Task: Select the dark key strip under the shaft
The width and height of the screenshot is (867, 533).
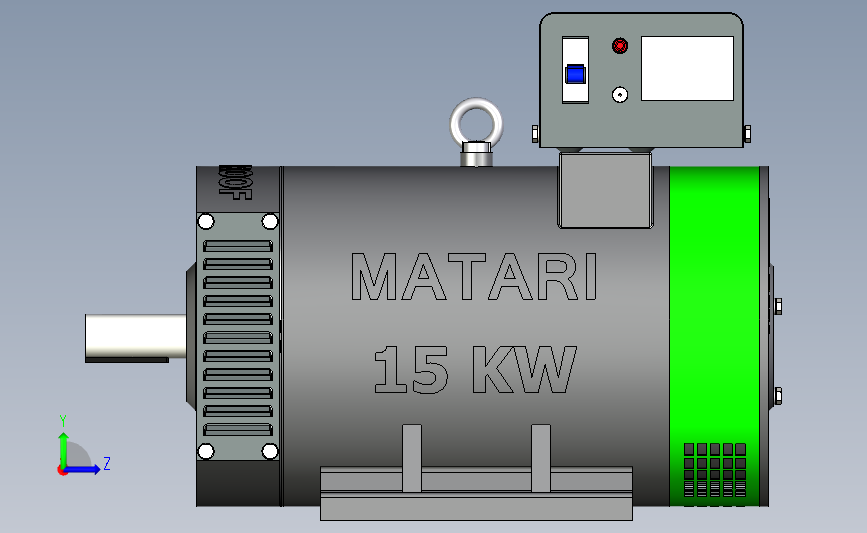Action: pos(127,360)
